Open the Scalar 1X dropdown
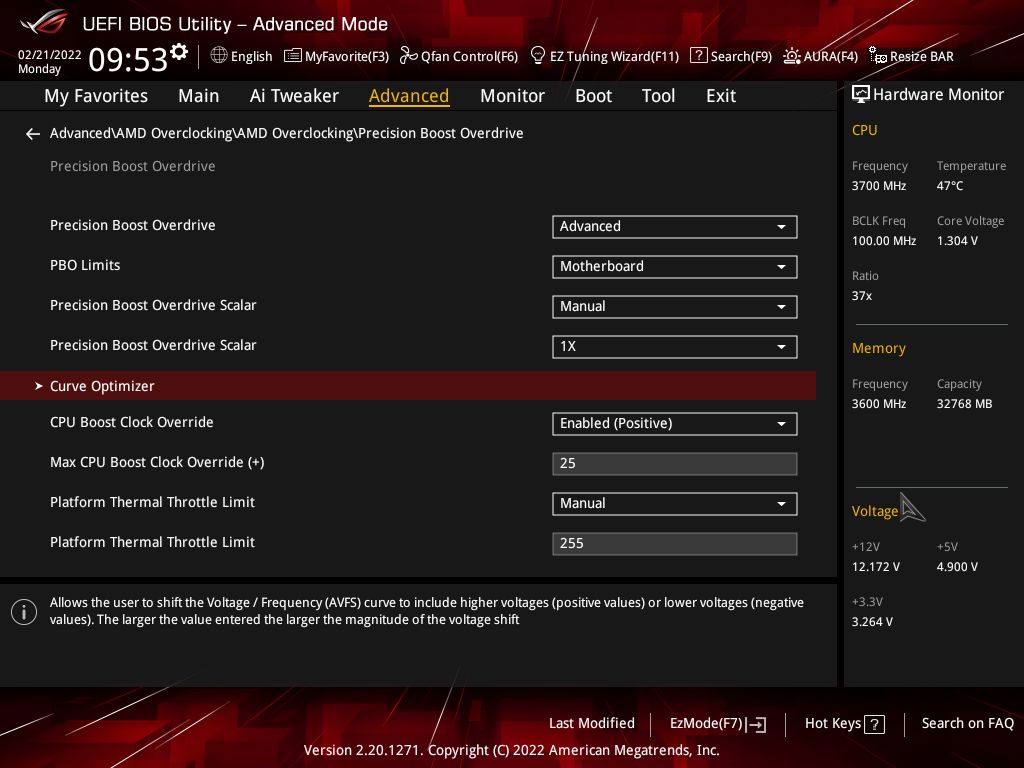This screenshot has height=768, width=1024. click(675, 347)
